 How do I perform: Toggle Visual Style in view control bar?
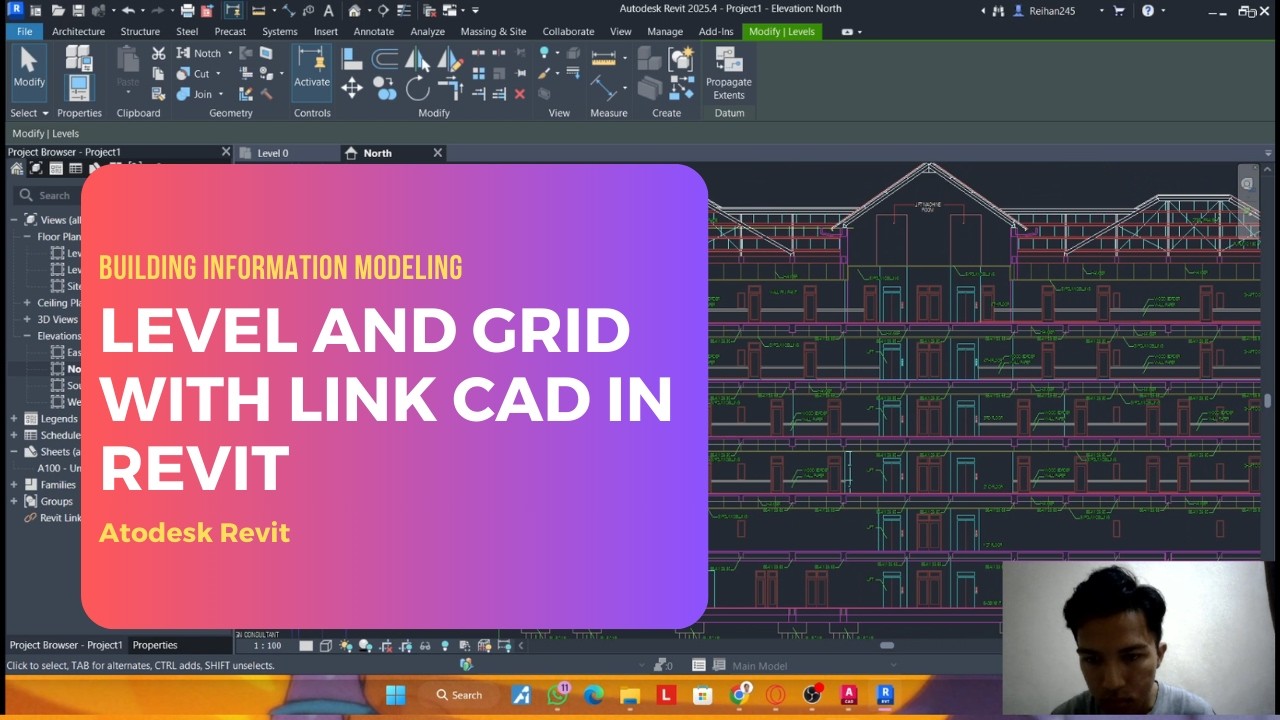pyautogui.click(x=326, y=646)
